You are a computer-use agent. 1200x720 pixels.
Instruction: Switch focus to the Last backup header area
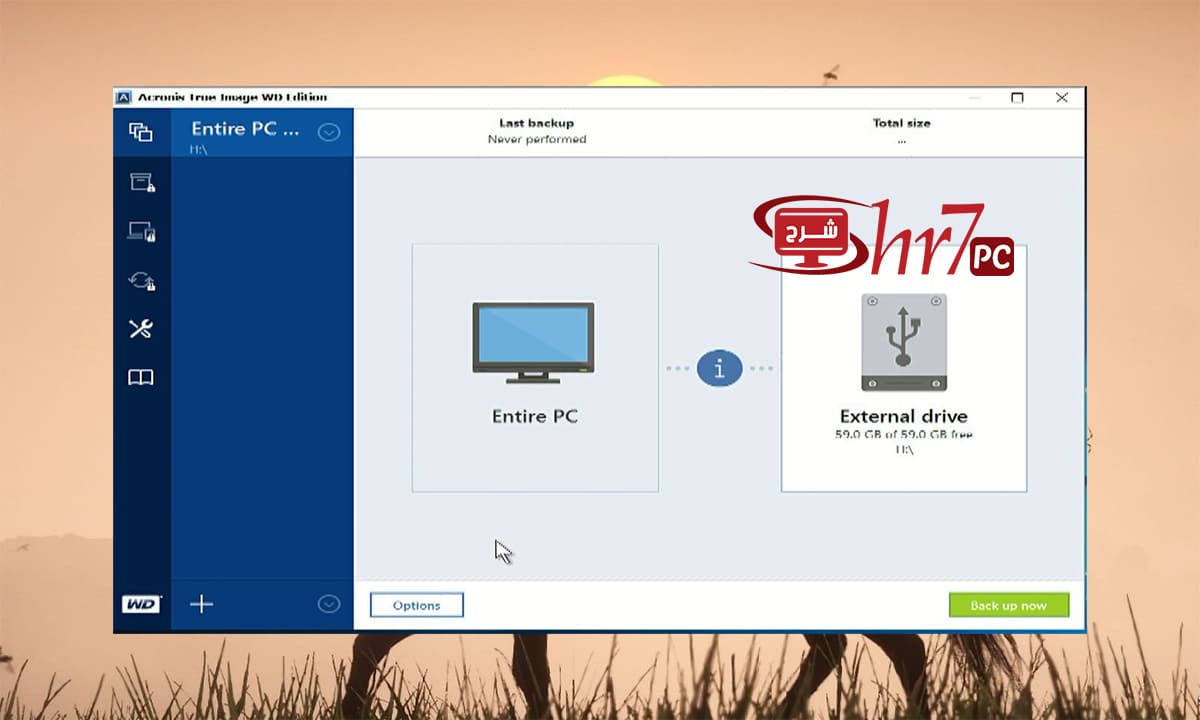(537, 130)
